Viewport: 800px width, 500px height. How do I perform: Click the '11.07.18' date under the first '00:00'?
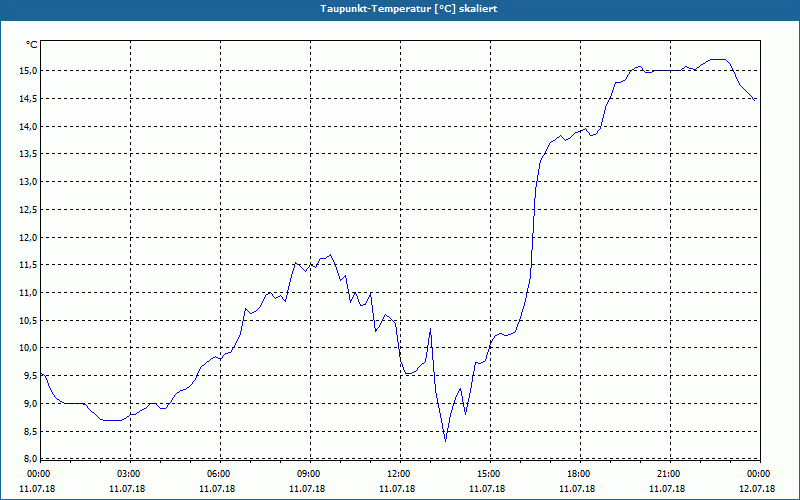pos(37,489)
